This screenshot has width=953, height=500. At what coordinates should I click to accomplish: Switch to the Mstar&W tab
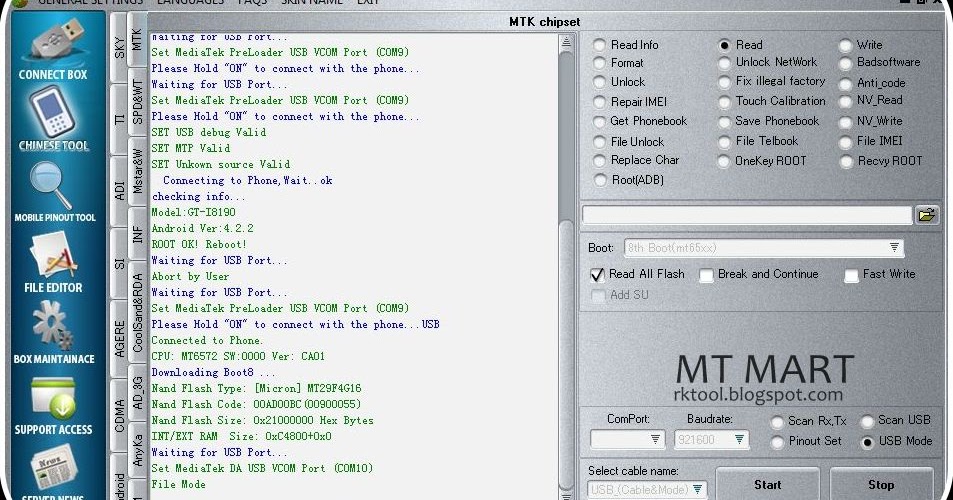click(137, 171)
